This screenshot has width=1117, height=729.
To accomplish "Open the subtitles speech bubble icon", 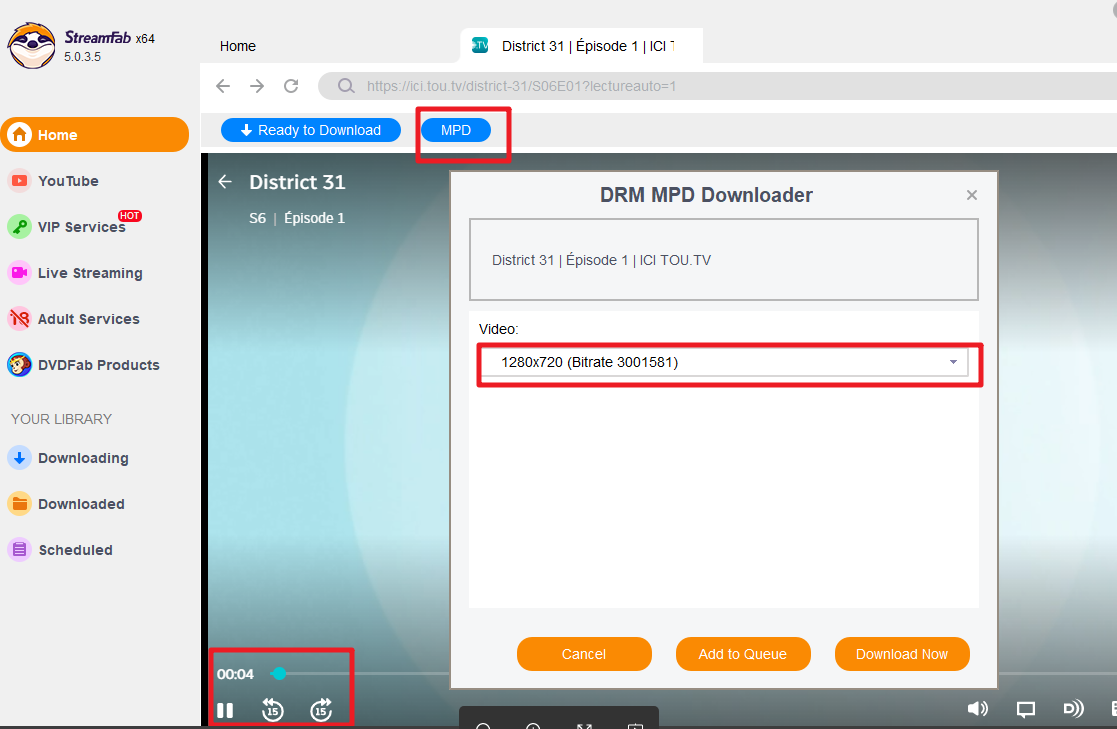I will point(1026,709).
